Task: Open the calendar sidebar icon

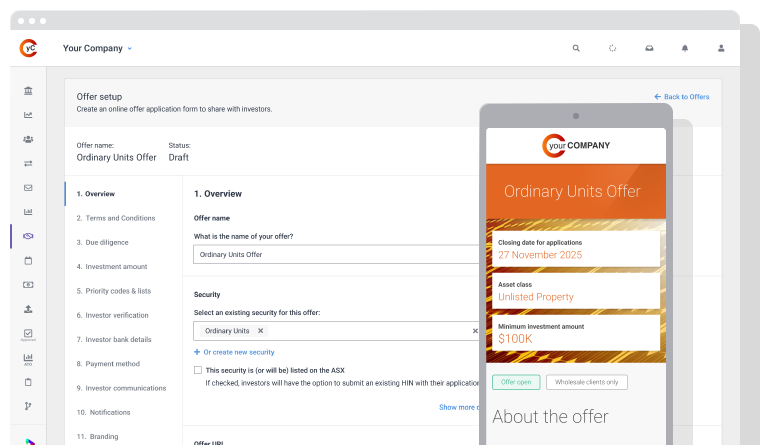Action: pos(28,260)
